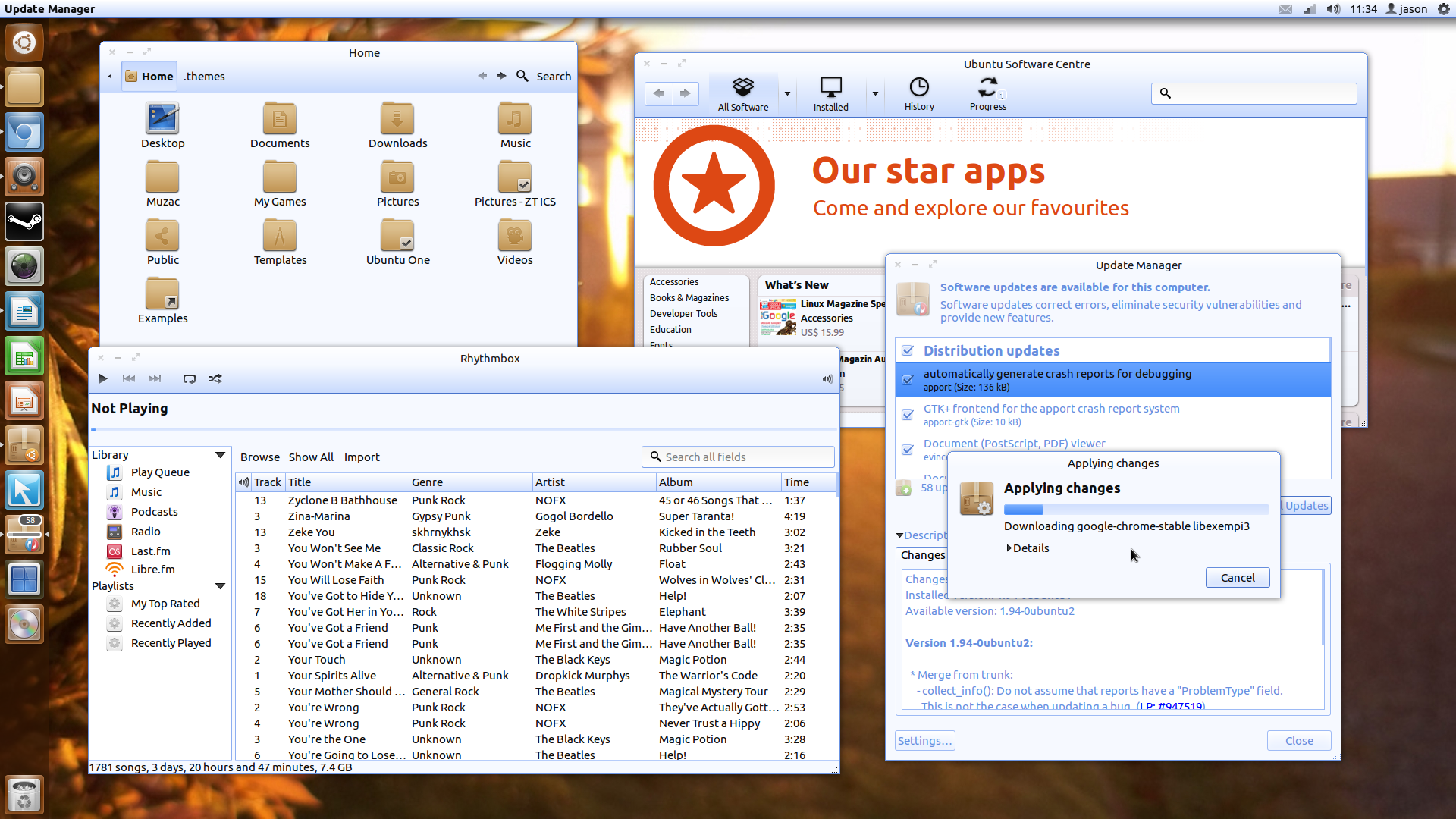Open the Documents folder

coord(280,126)
